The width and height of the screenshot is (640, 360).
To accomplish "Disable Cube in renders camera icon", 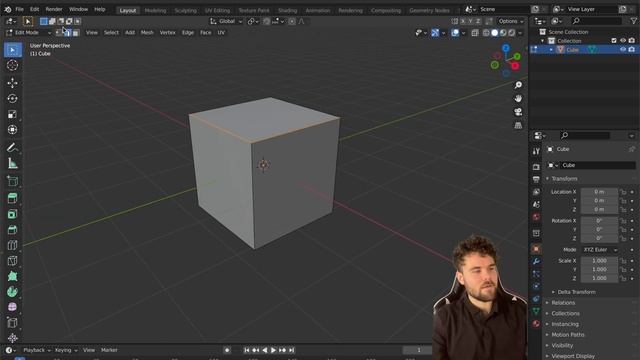I will [x=631, y=49].
